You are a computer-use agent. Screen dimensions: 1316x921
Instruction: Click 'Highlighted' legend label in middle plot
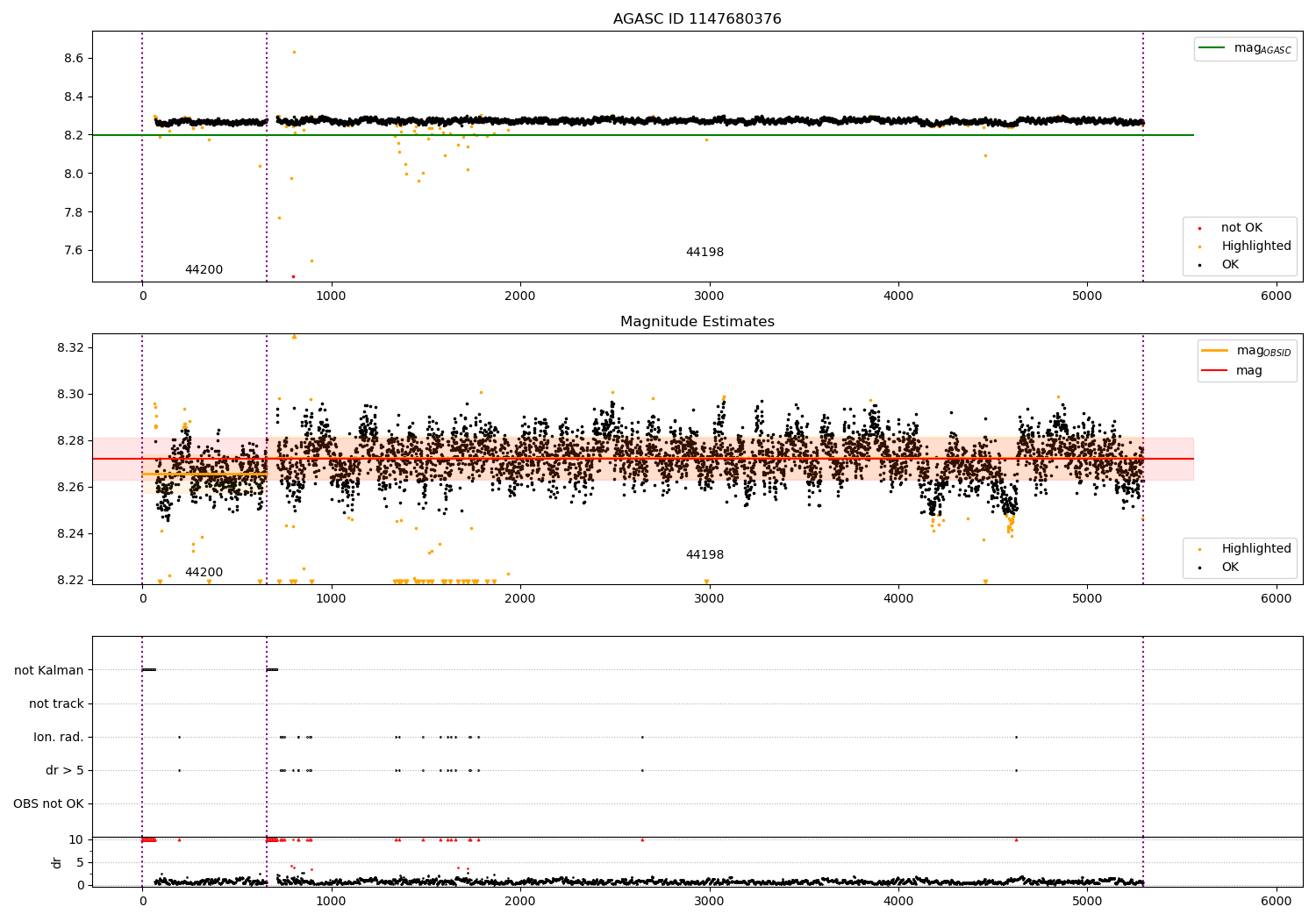(1256, 549)
